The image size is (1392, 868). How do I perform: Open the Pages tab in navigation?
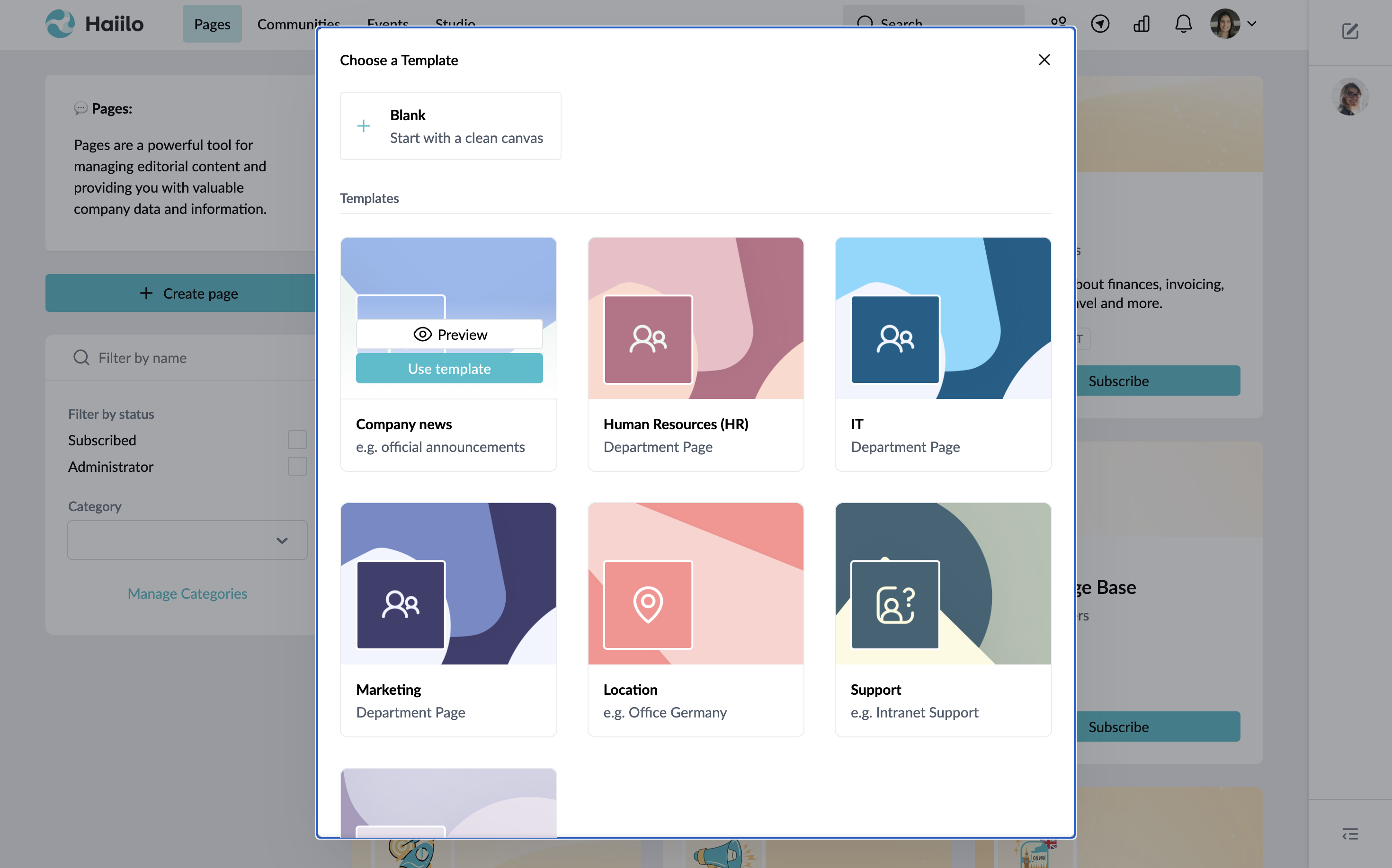click(212, 24)
